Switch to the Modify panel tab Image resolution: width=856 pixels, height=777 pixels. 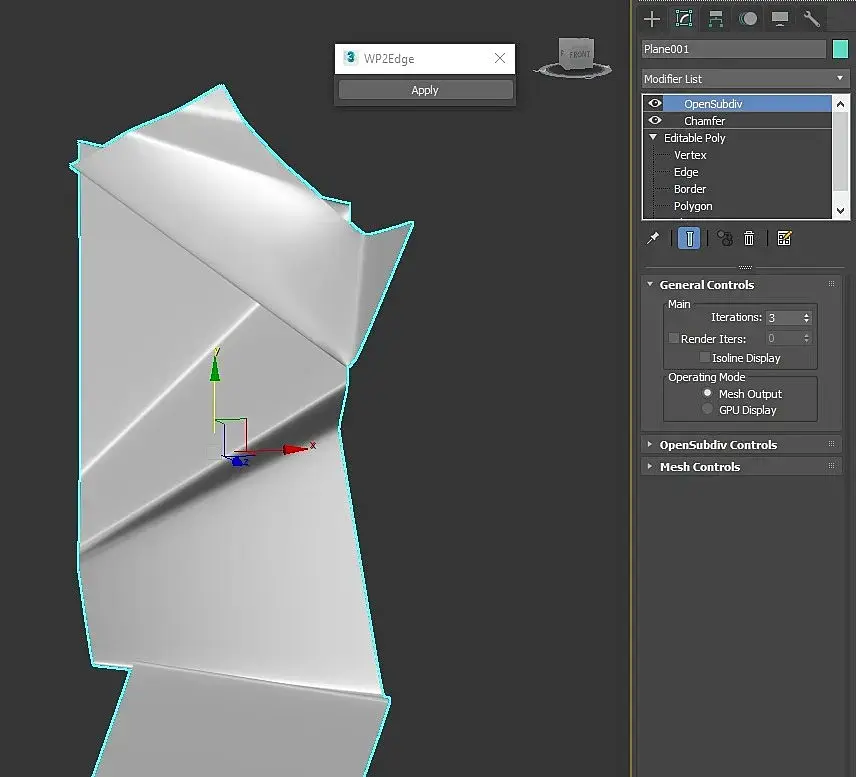(x=683, y=19)
